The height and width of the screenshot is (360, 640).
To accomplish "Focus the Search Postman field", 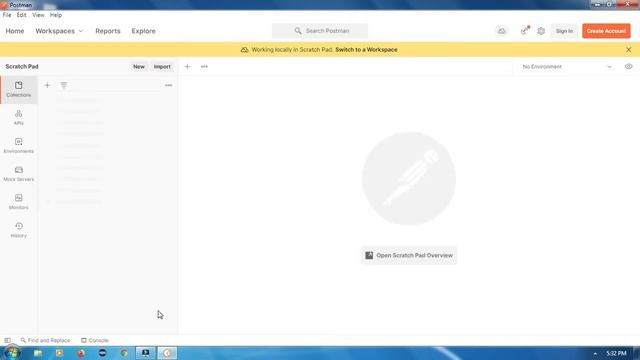I will click(x=320, y=31).
